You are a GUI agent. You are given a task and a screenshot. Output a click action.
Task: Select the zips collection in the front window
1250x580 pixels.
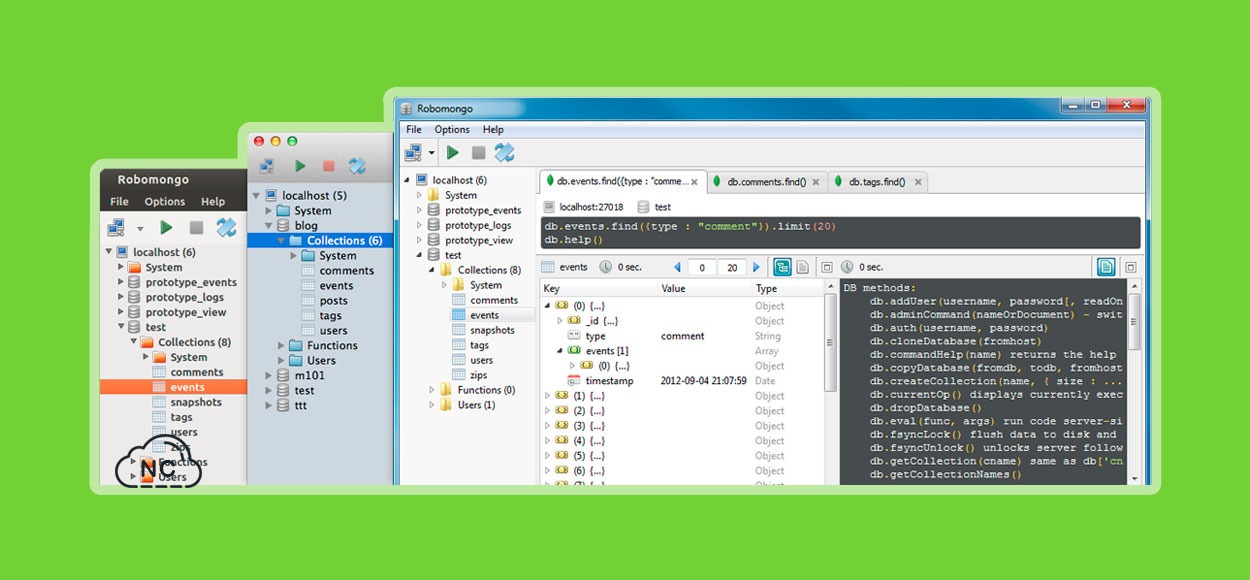[480, 375]
